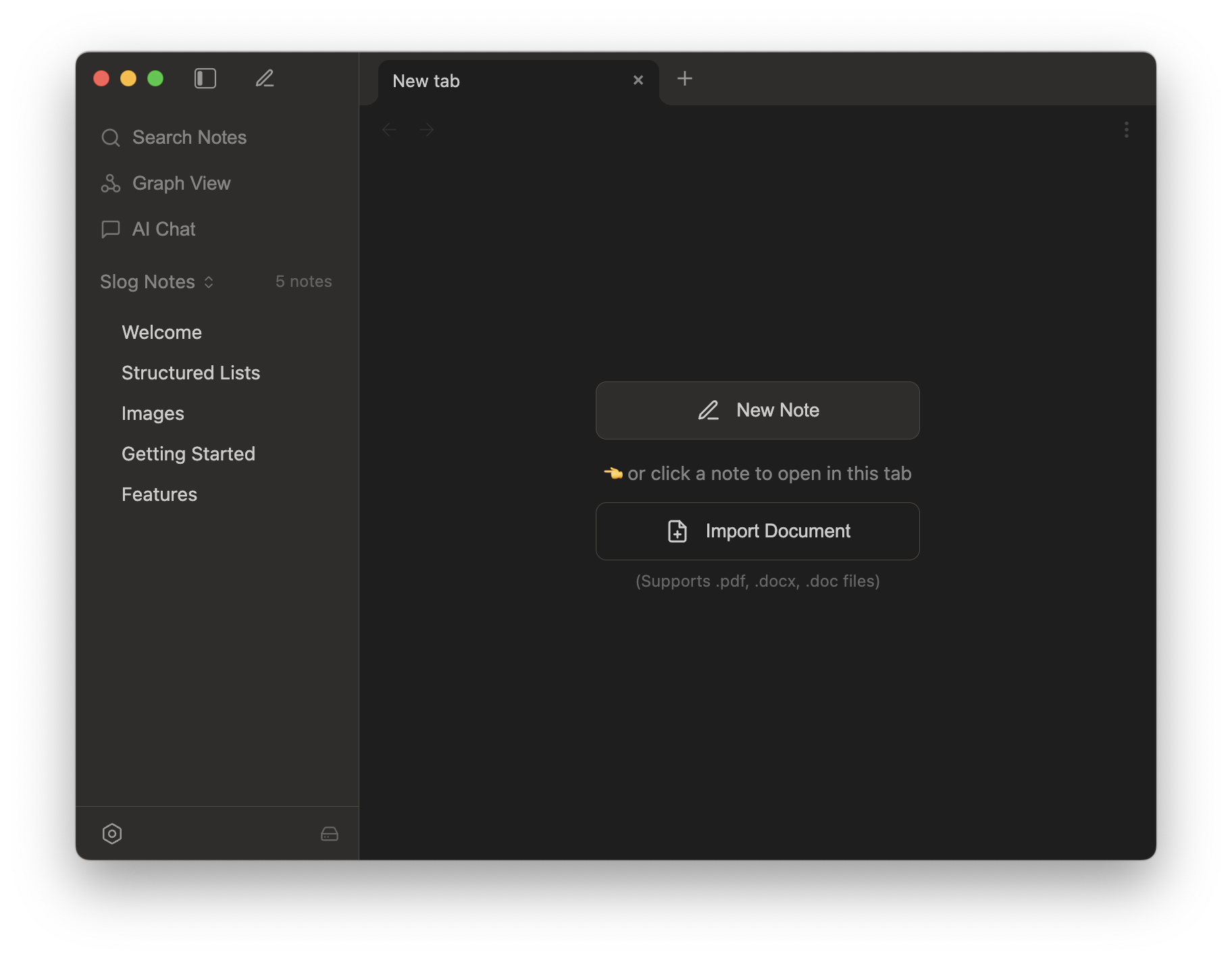Open the Welcome note

(162, 332)
